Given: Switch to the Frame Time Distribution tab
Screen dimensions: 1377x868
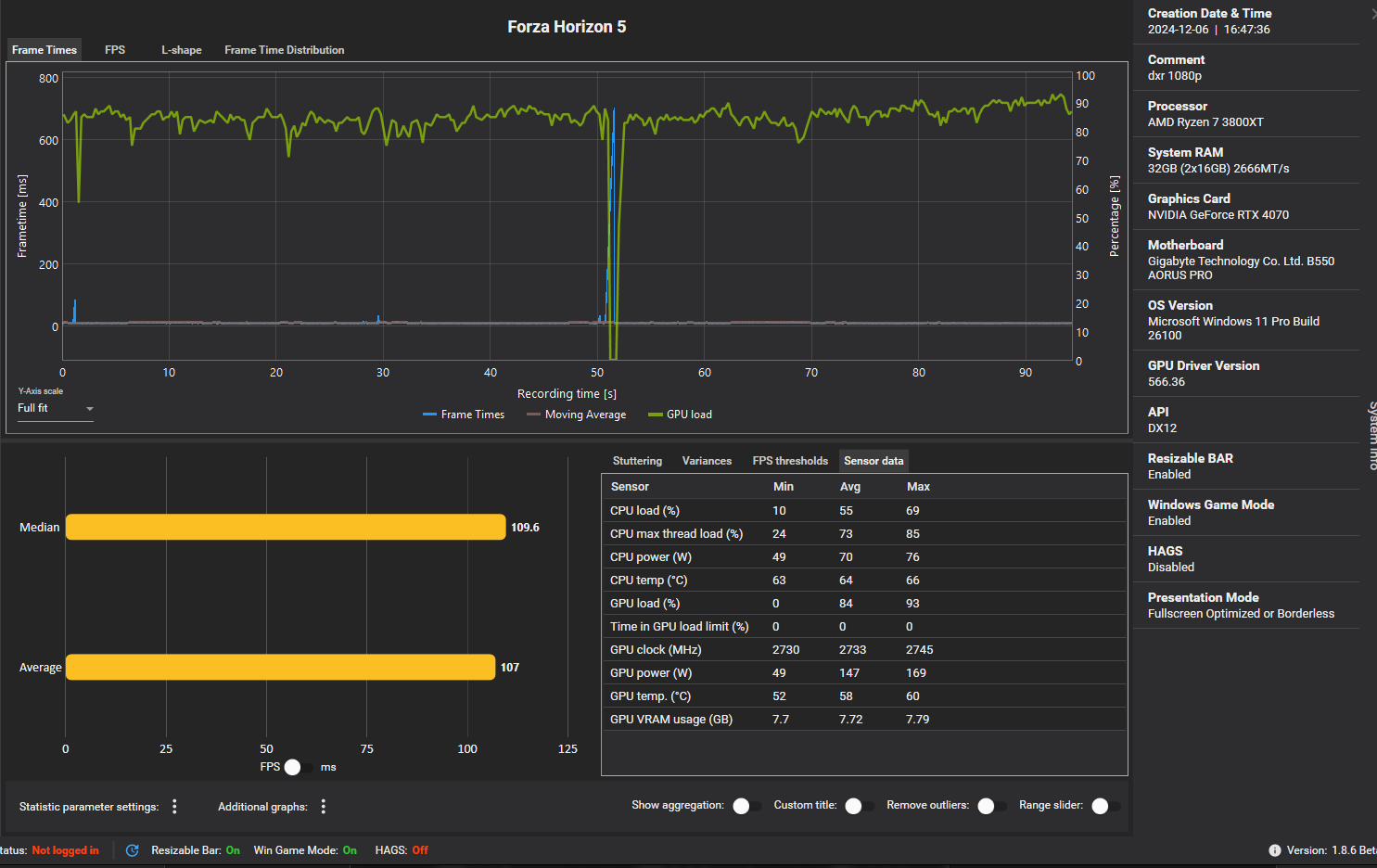Looking at the screenshot, I should pyautogui.click(x=285, y=50).
